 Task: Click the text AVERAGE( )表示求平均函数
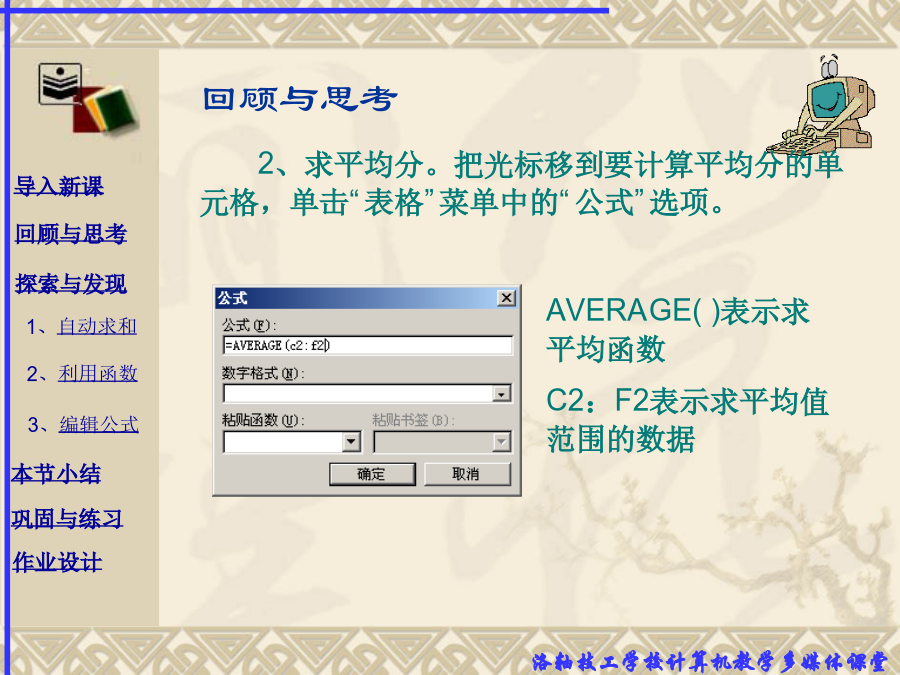677,330
